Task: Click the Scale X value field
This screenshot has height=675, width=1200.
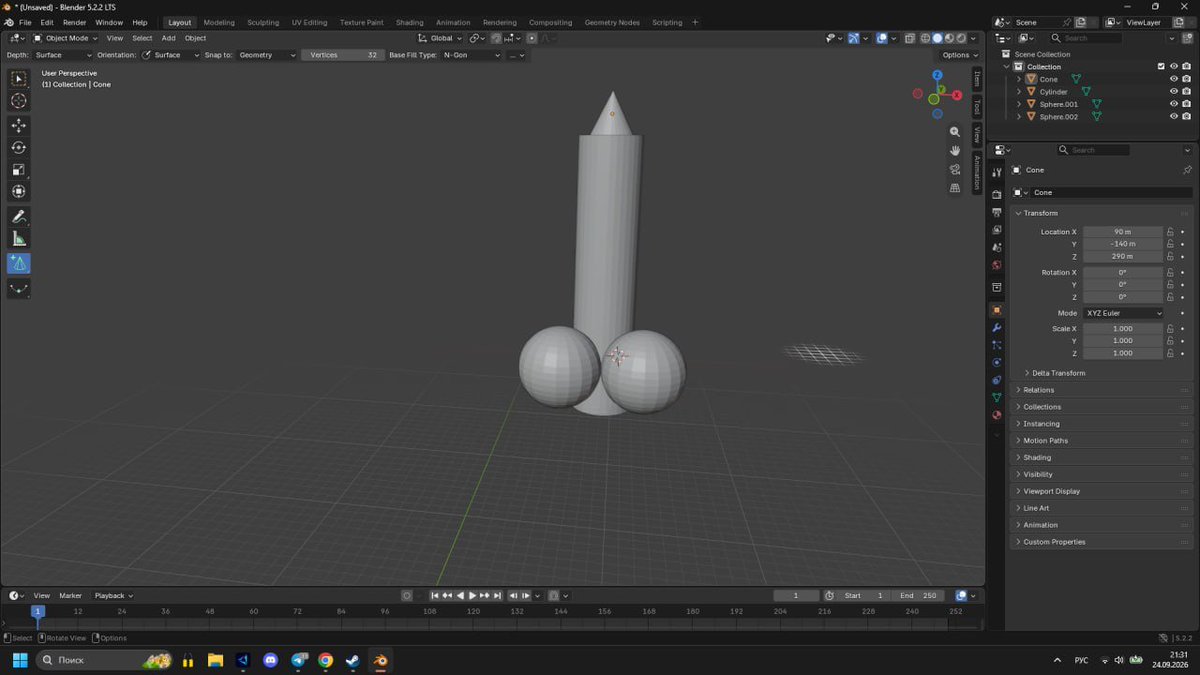Action: click(1123, 329)
